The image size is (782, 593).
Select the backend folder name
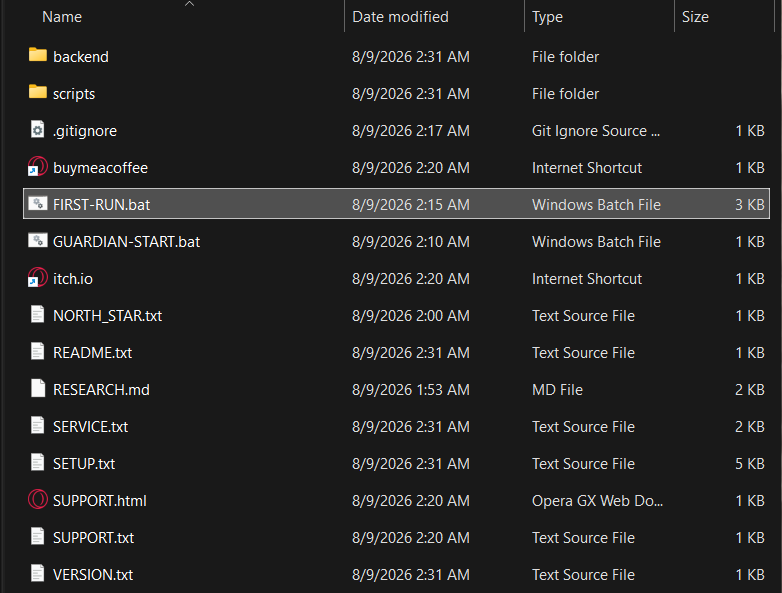coord(81,57)
